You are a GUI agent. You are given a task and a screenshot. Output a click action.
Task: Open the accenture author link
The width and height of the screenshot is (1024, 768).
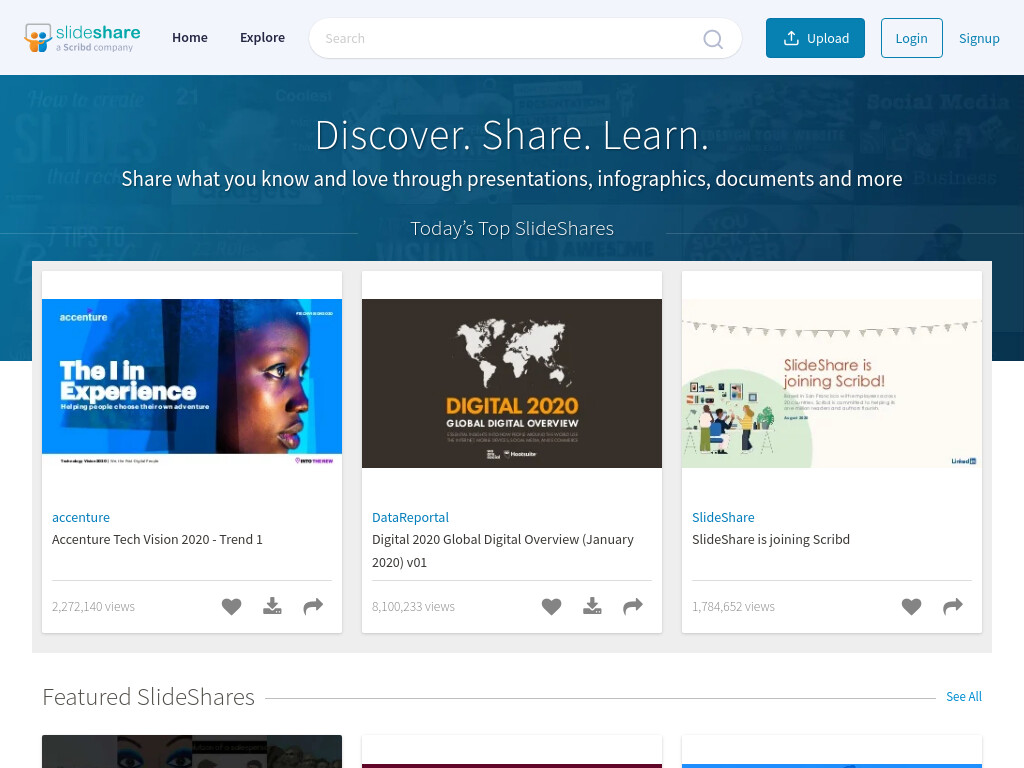pos(81,517)
